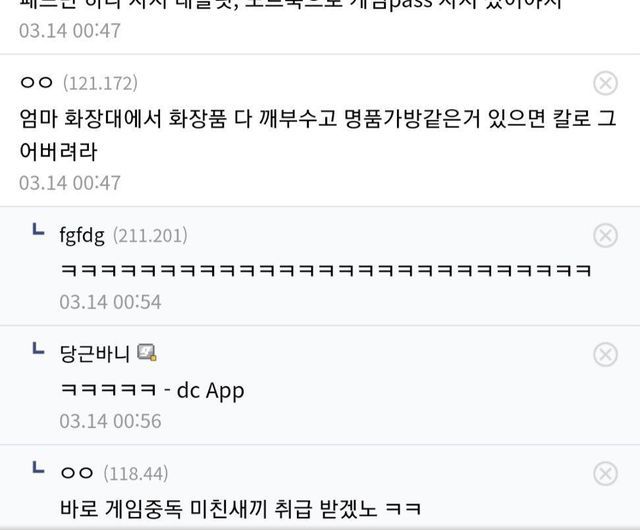The image size is (640, 530).
Task: Open the ㅇㅇ (118.44) nickname
Action: [x=77, y=473]
